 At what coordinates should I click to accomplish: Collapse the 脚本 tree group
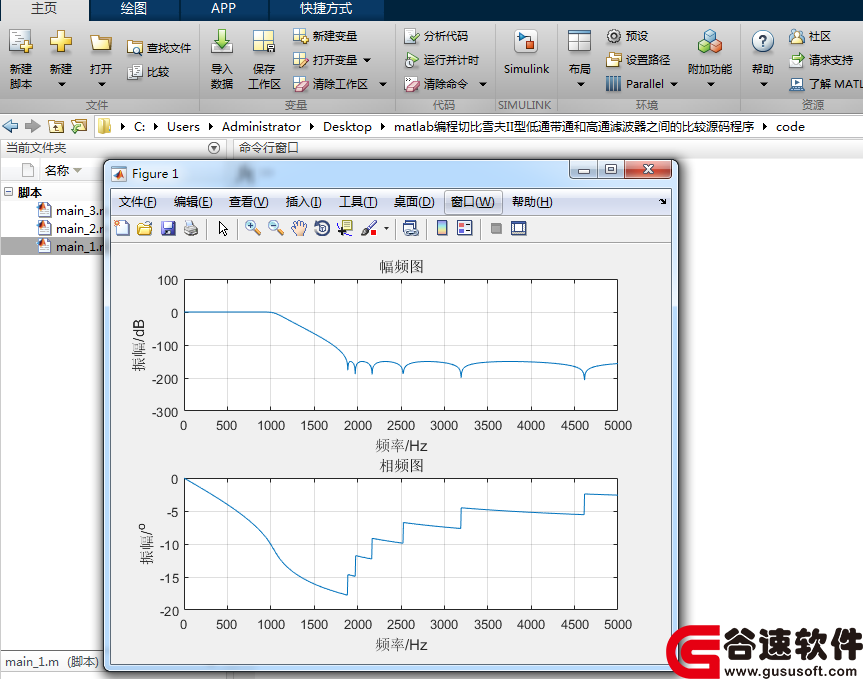(8, 191)
